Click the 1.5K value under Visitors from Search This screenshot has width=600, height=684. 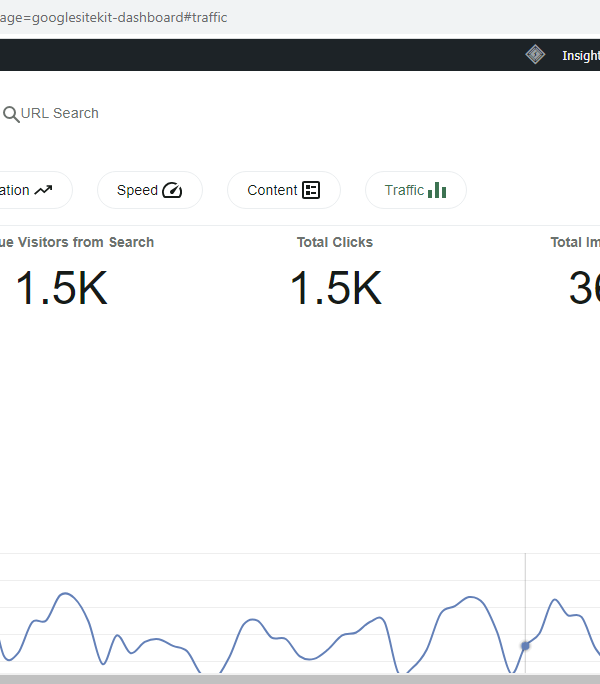point(62,288)
